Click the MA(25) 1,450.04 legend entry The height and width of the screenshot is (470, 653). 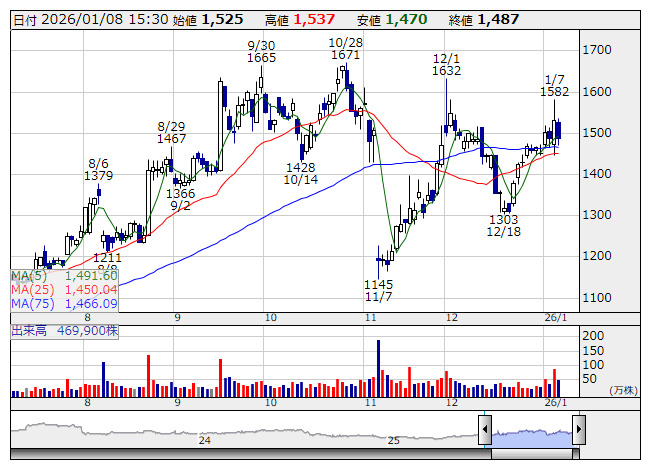click(x=65, y=290)
